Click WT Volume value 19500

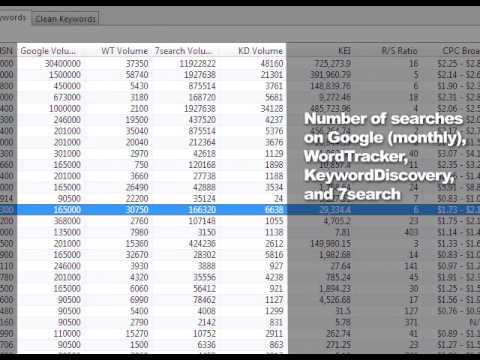pyautogui.click(x=137, y=120)
